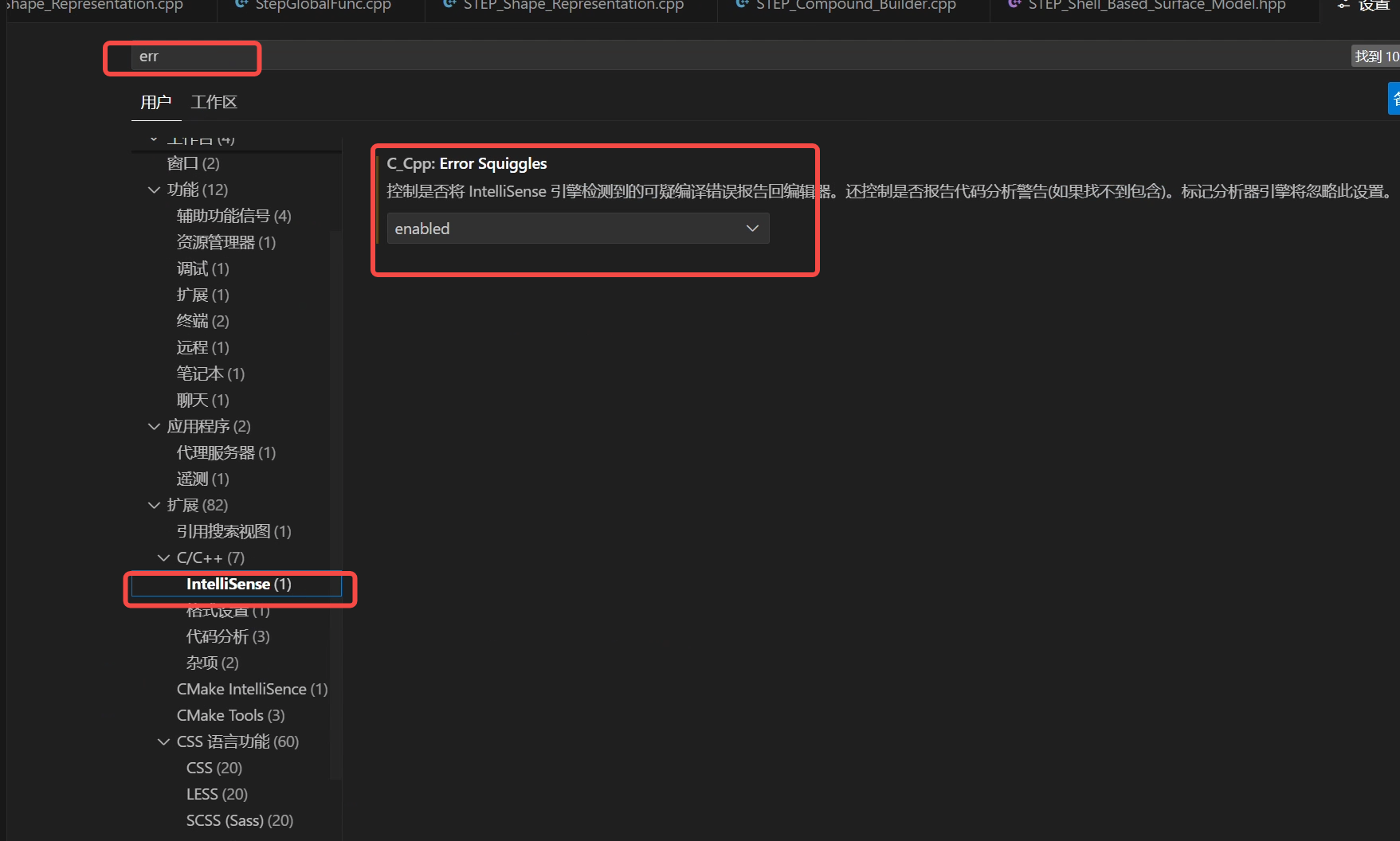Select 资源管理器 (1) category

[x=226, y=242]
